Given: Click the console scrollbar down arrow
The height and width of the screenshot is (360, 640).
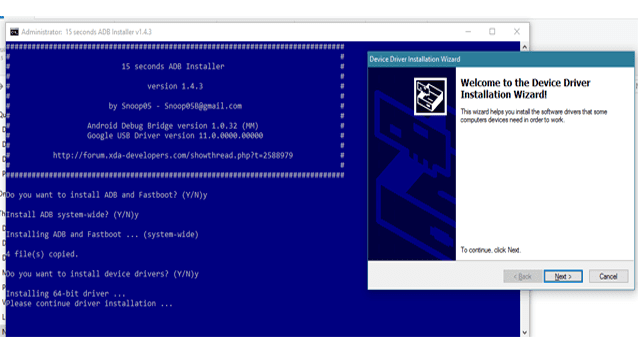Looking at the screenshot, I should 524,332.
